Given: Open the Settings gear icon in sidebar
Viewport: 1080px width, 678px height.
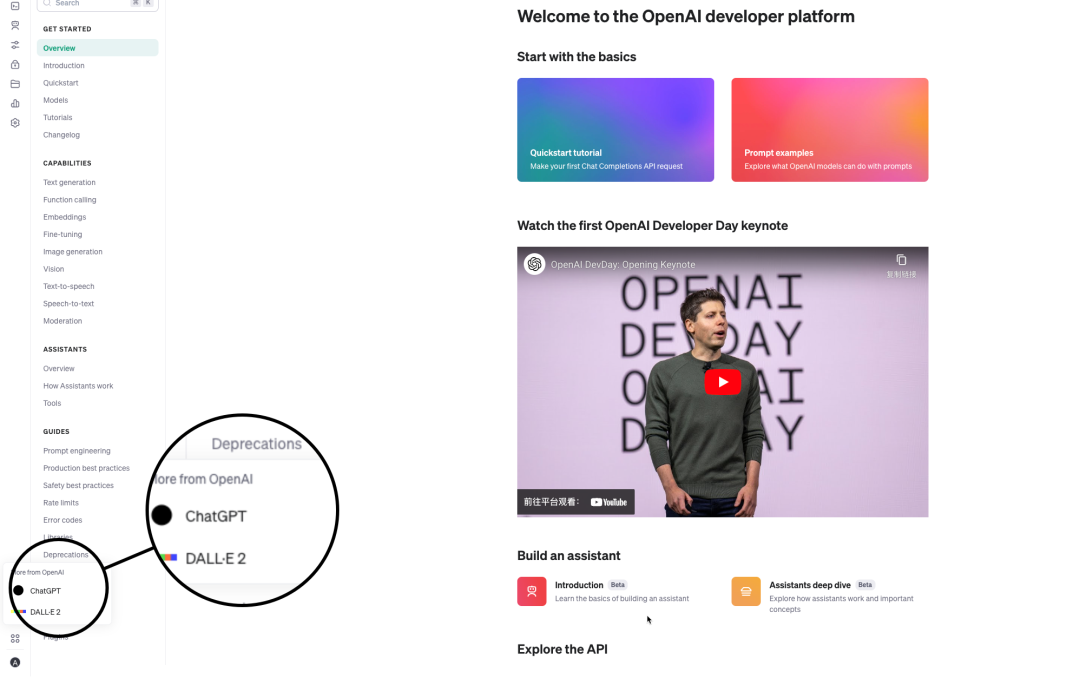Looking at the screenshot, I should [x=15, y=123].
